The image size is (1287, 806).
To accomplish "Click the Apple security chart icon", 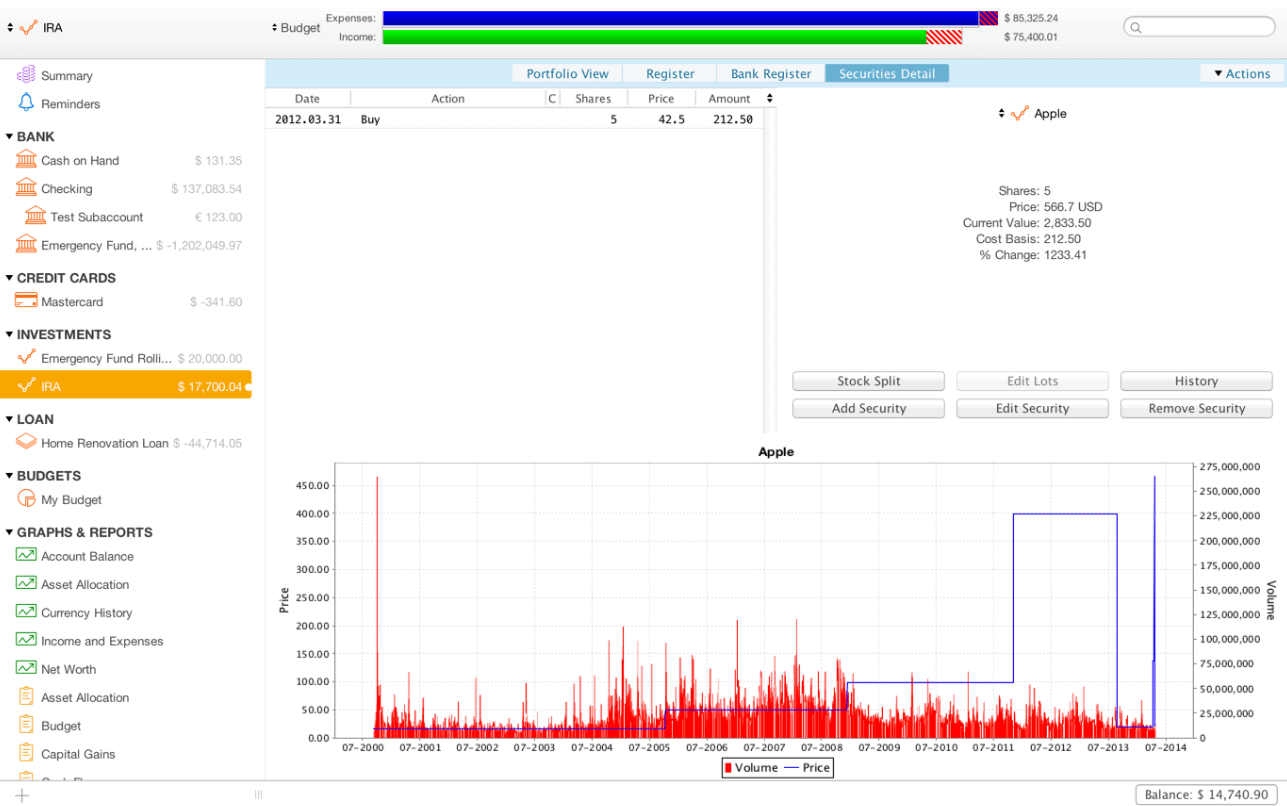I will (x=1019, y=114).
